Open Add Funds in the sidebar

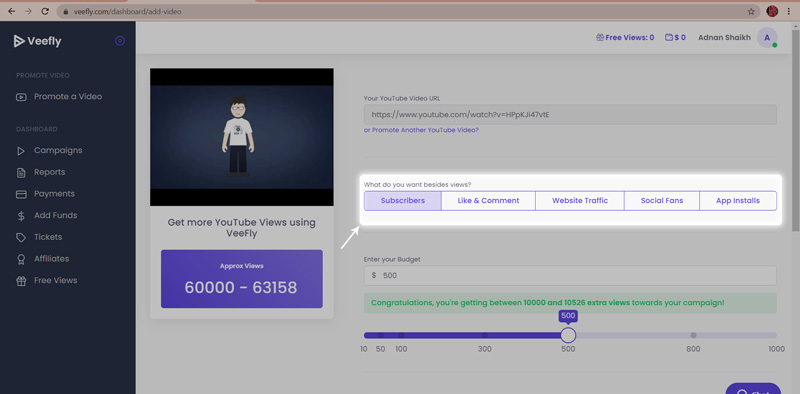pos(56,215)
